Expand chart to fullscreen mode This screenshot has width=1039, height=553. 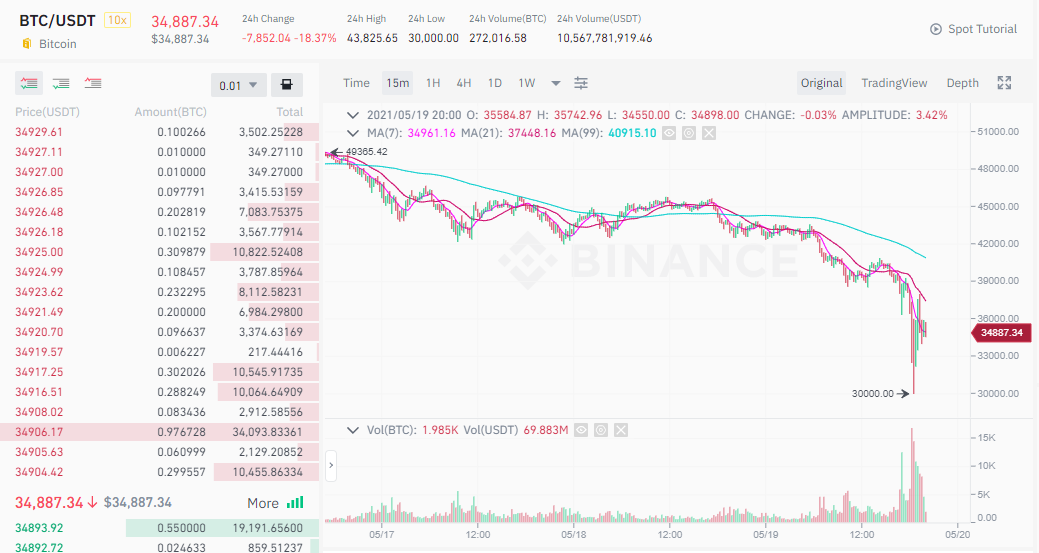1005,83
